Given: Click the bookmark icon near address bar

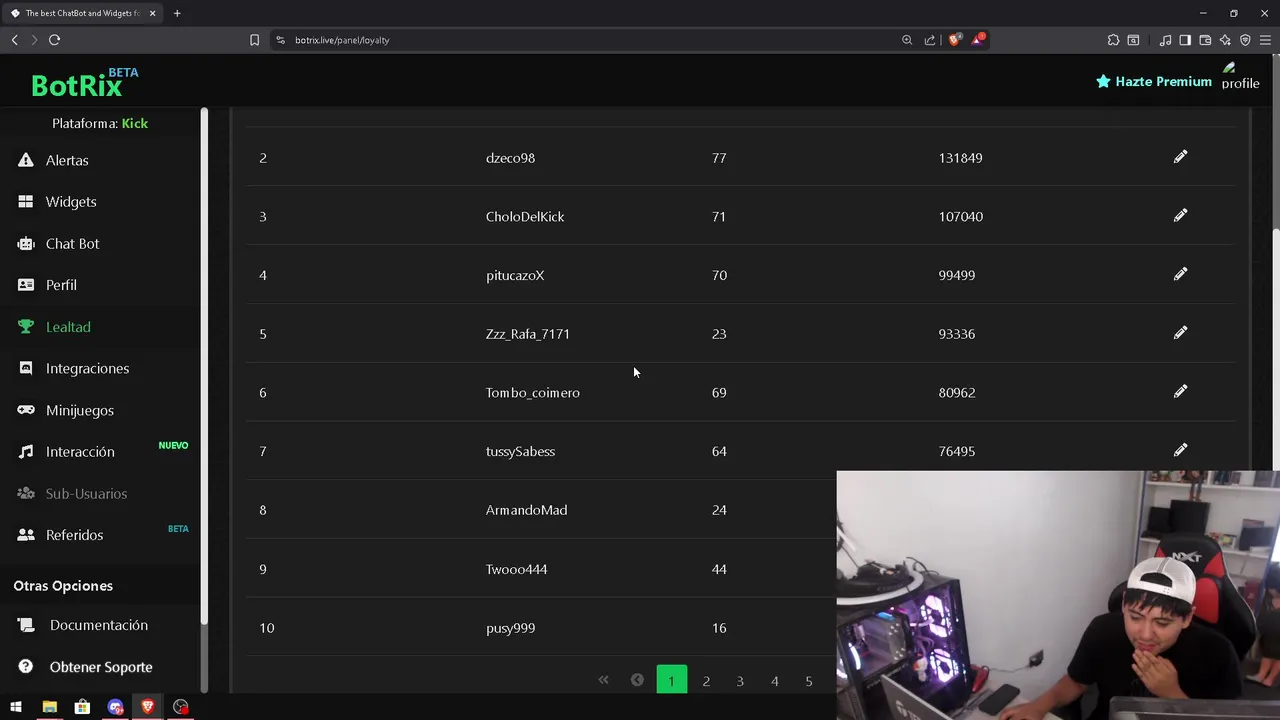Looking at the screenshot, I should point(254,40).
